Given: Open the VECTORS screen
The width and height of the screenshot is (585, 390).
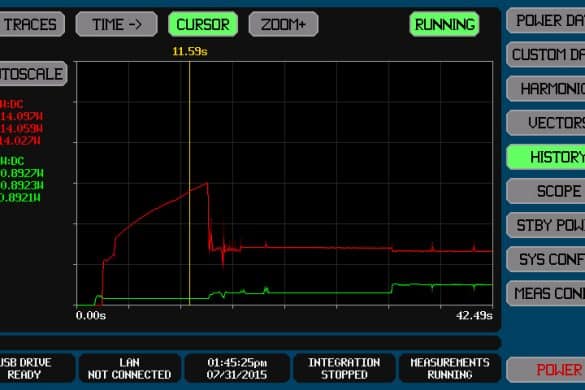Looking at the screenshot, I should pos(546,123).
